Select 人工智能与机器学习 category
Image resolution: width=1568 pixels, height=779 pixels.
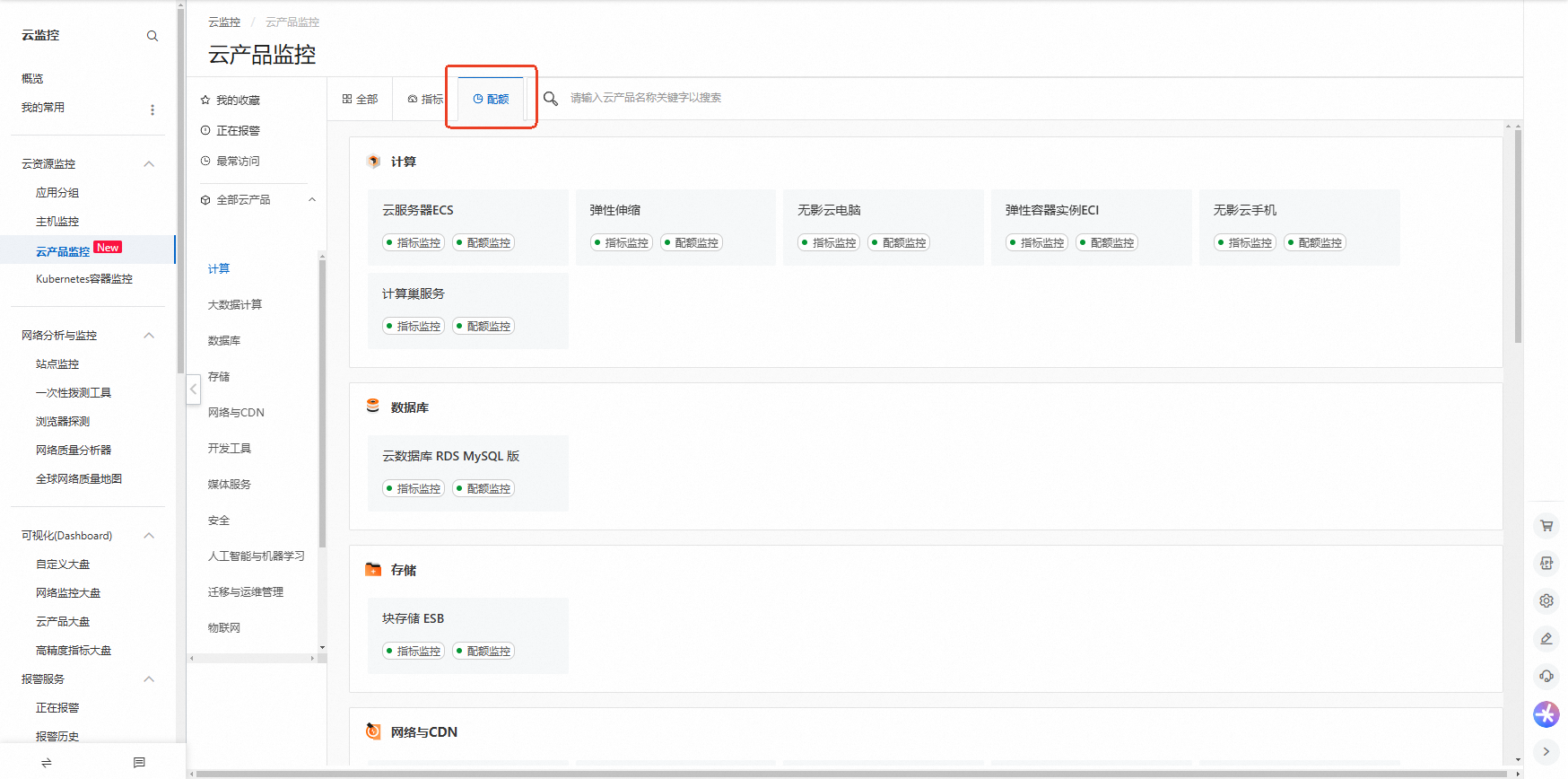(257, 556)
